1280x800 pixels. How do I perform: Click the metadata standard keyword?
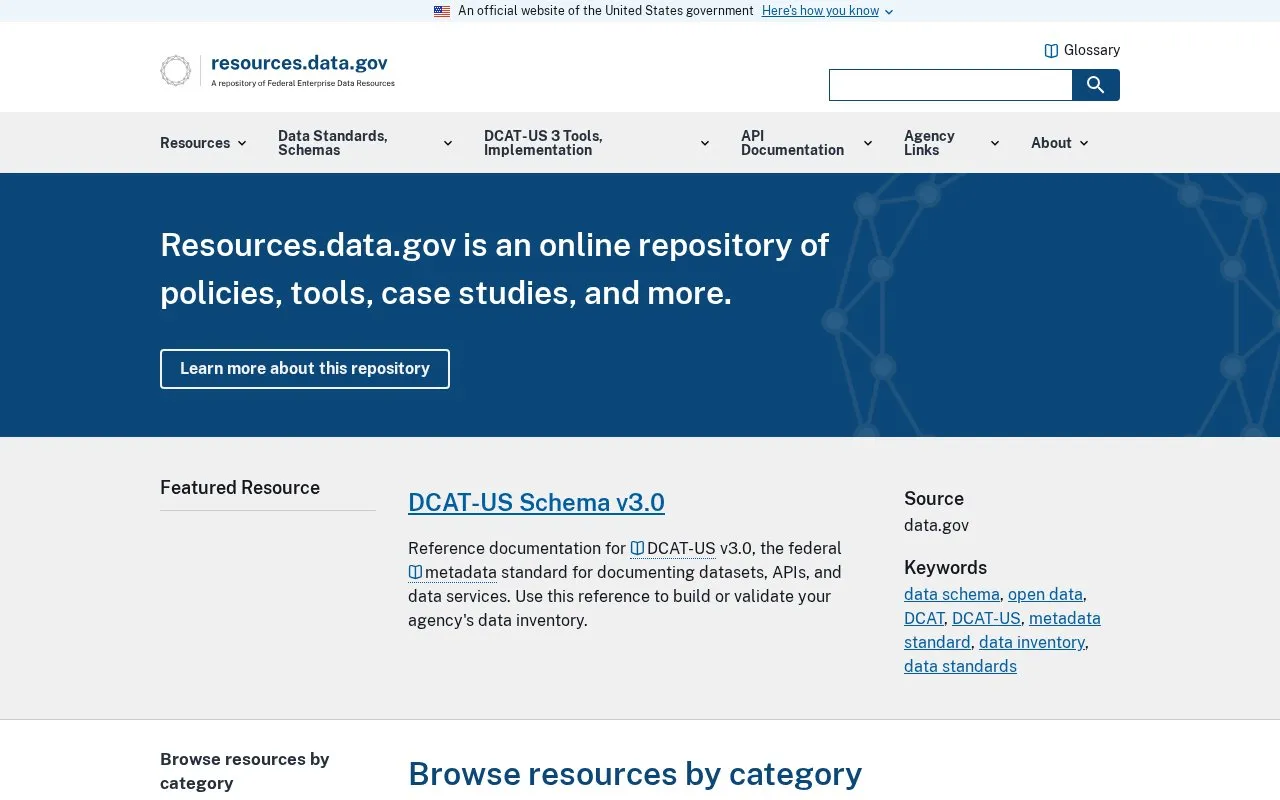(1002, 630)
